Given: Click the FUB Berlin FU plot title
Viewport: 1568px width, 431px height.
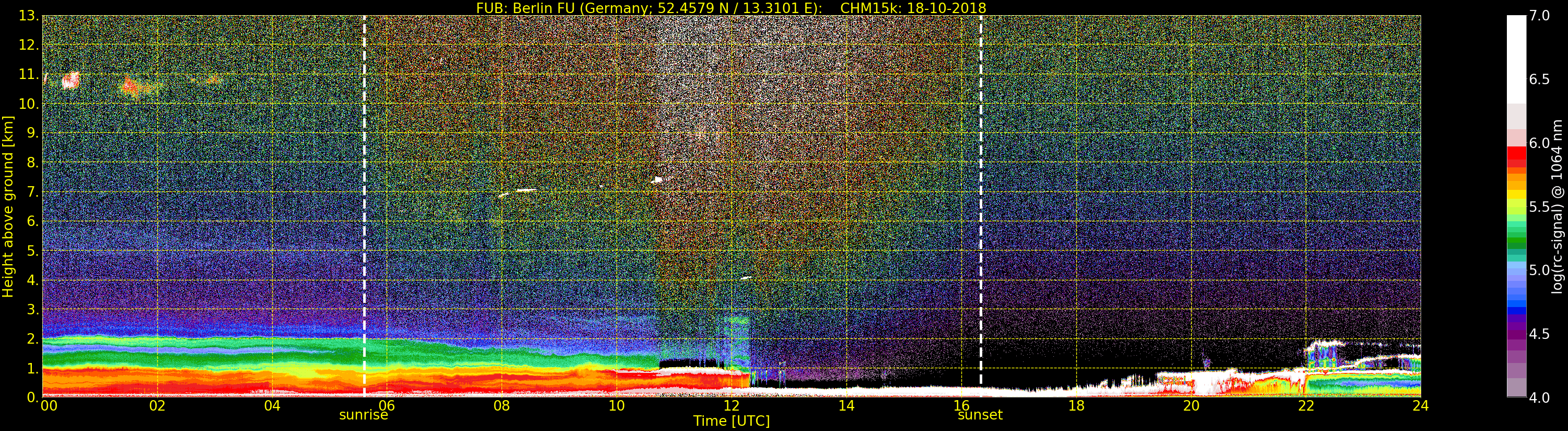Looking at the screenshot, I should (x=731, y=8).
